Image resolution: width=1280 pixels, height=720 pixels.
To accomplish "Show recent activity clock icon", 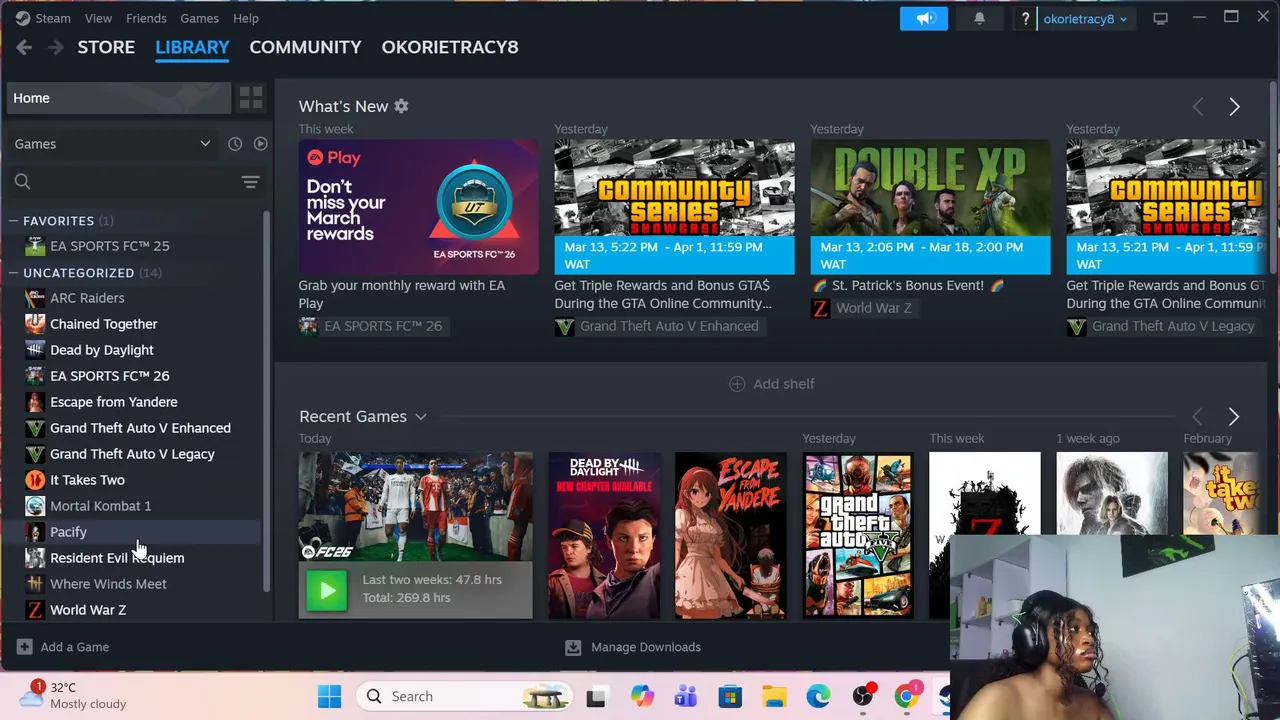I will (235, 144).
